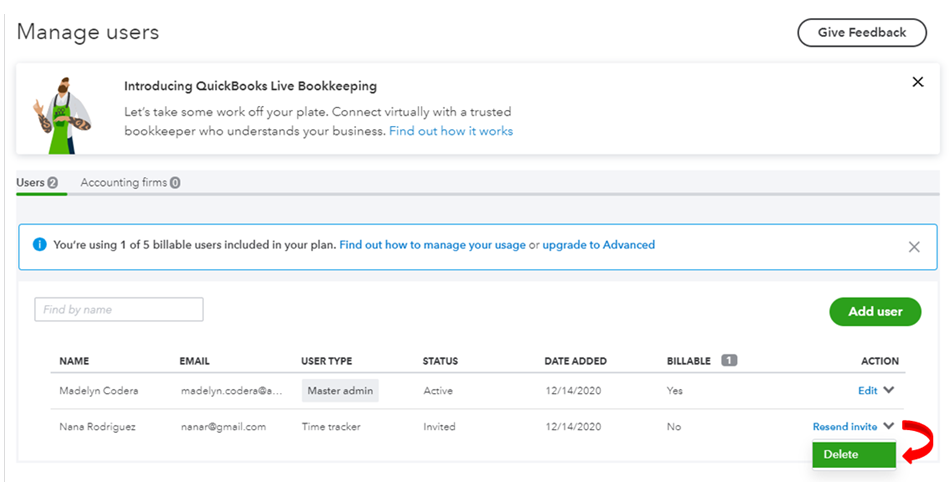Click the Give Feedback button
949x482 pixels.
click(862, 33)
